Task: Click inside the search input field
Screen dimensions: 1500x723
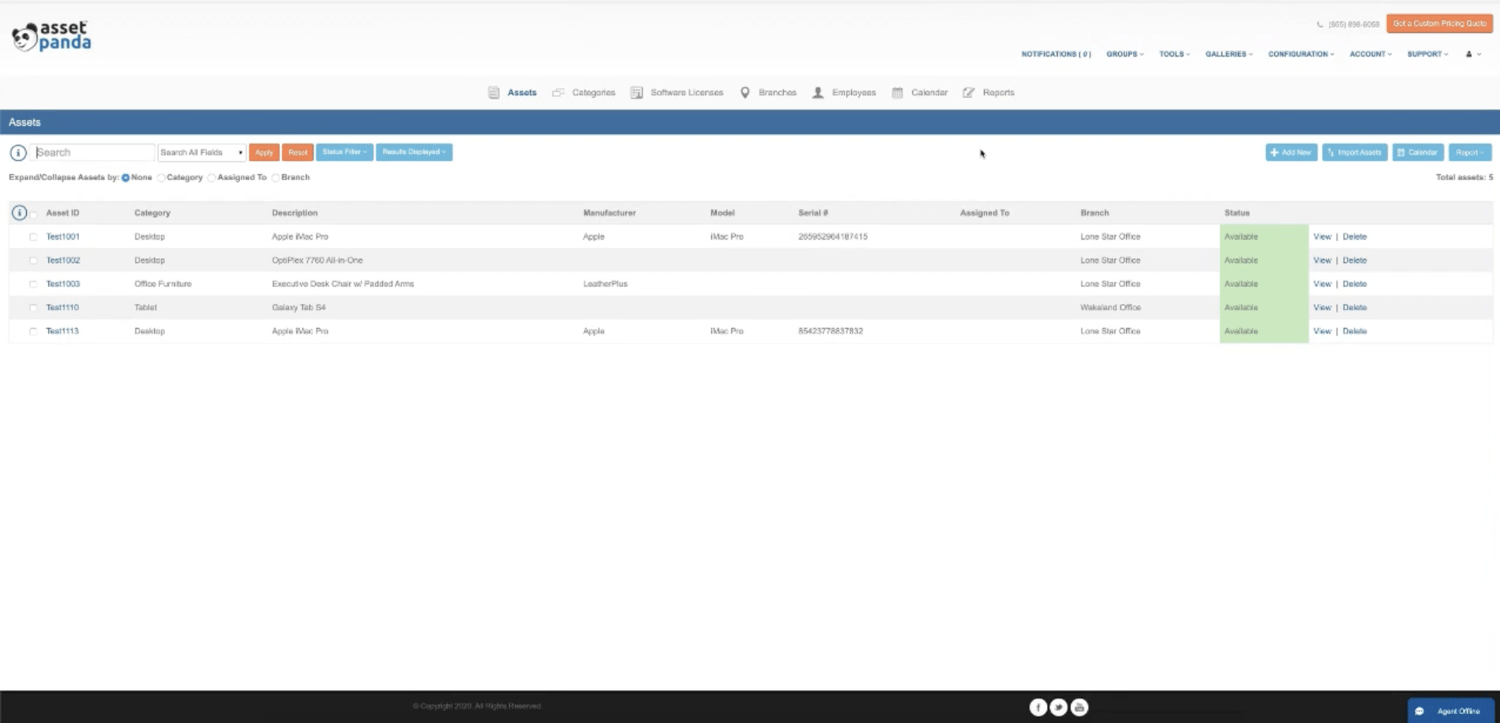Action: (94, 151)
